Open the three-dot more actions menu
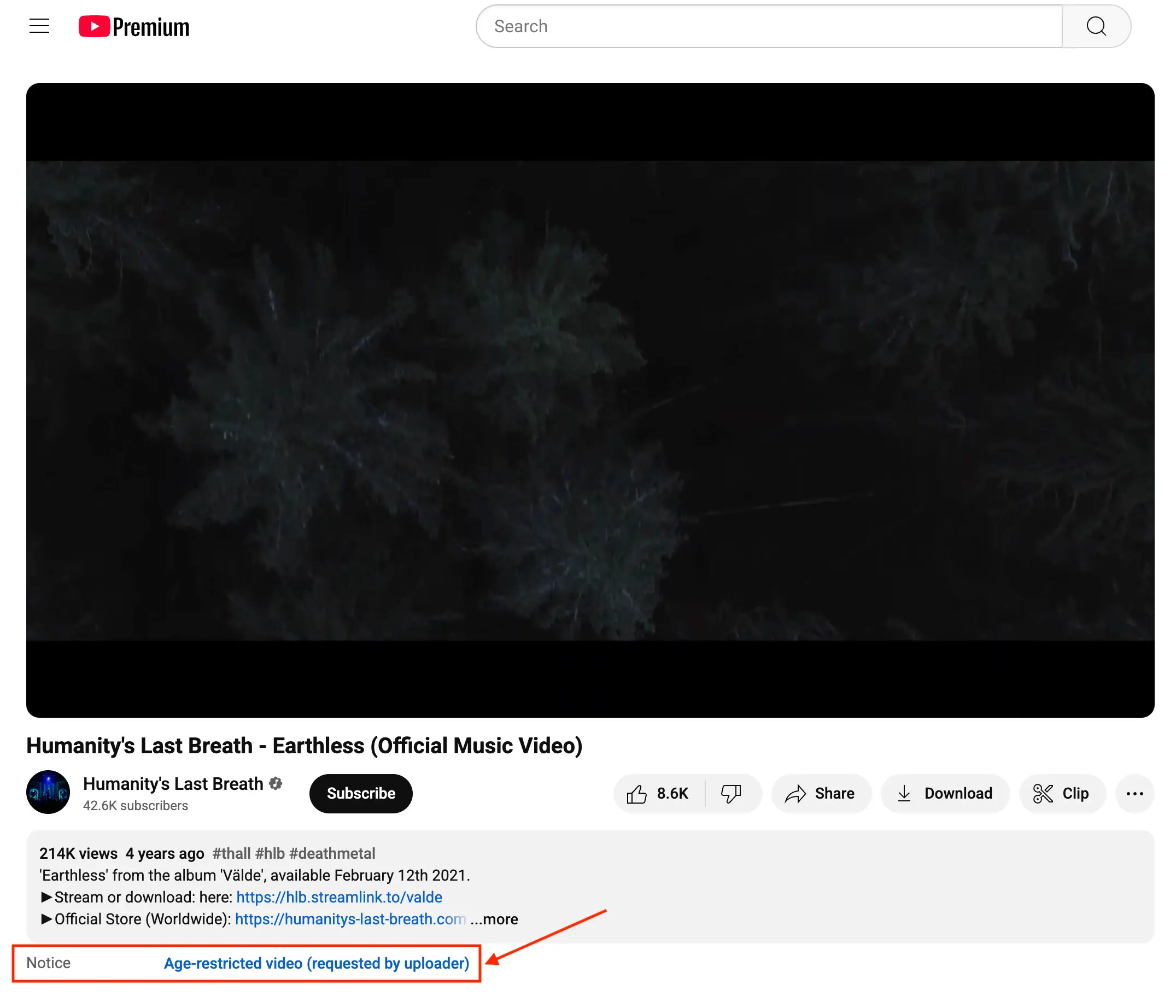The width and height of the screenshot is (1176, 1008). point(1134,793)
